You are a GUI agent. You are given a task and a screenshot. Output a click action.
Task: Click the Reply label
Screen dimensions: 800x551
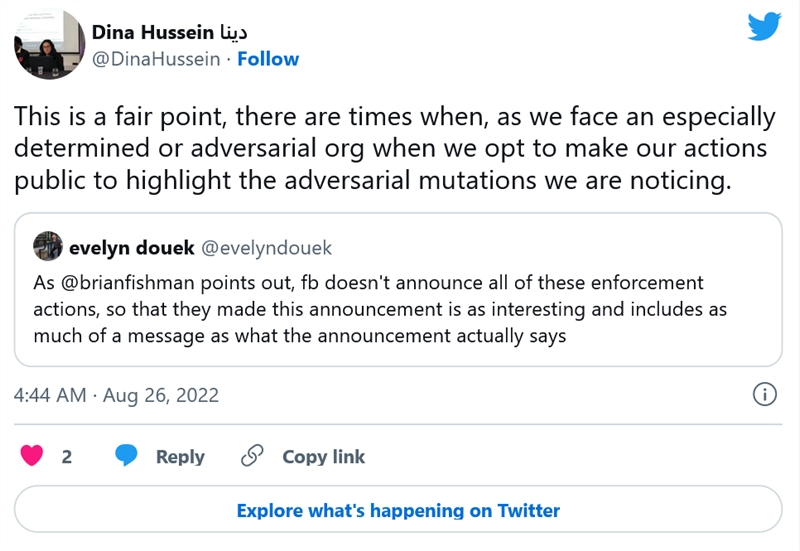(180, 457)
